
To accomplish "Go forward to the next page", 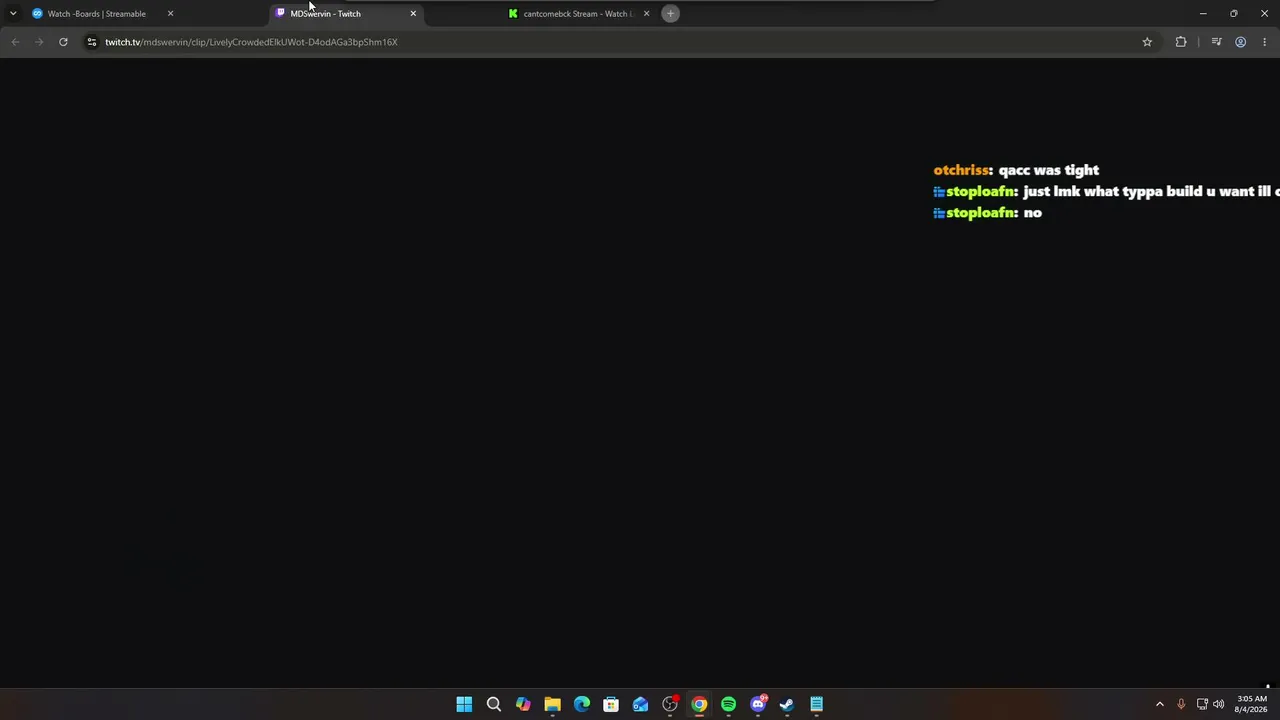I will coord(39,42).
